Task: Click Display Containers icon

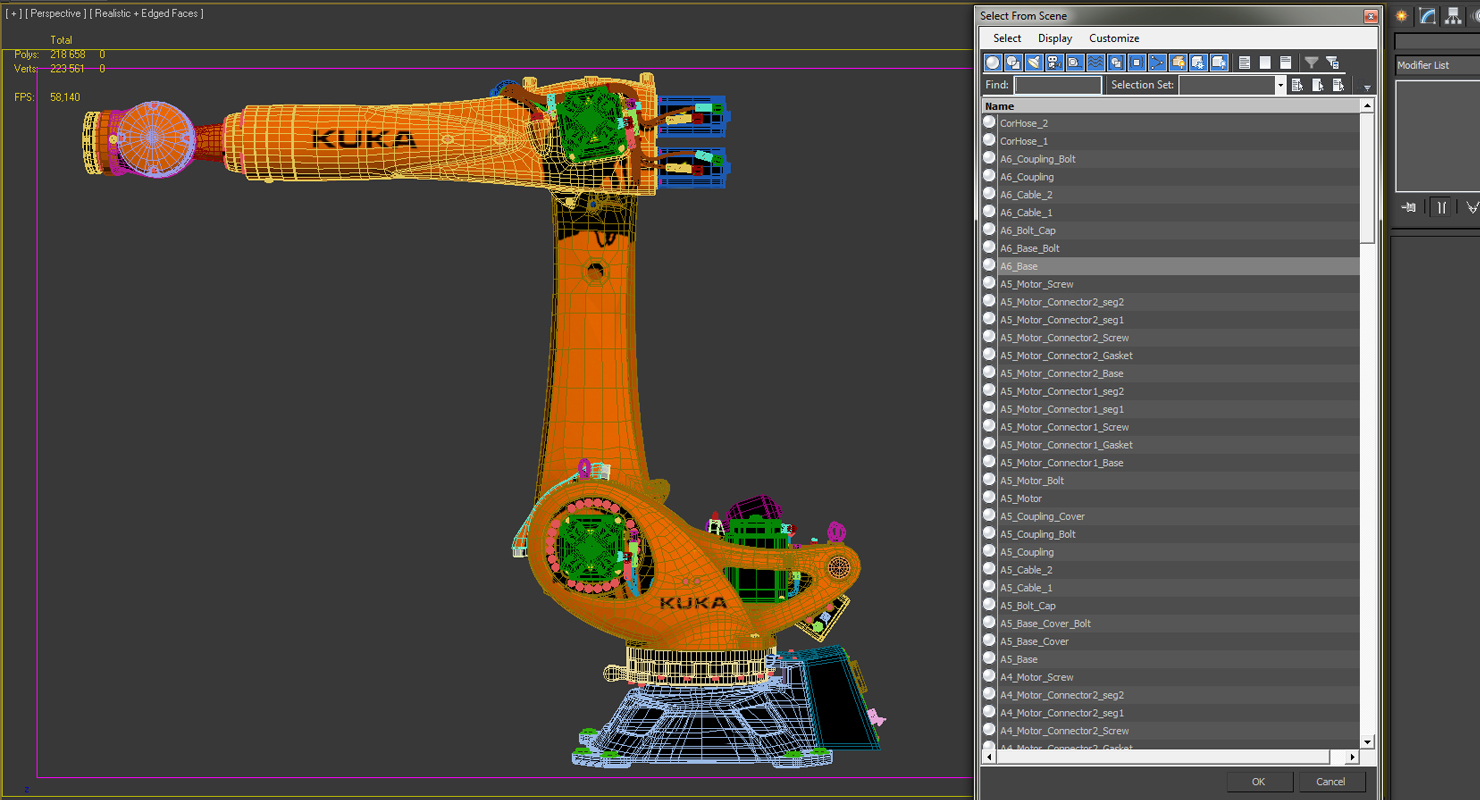Action: pos(1178,62)
